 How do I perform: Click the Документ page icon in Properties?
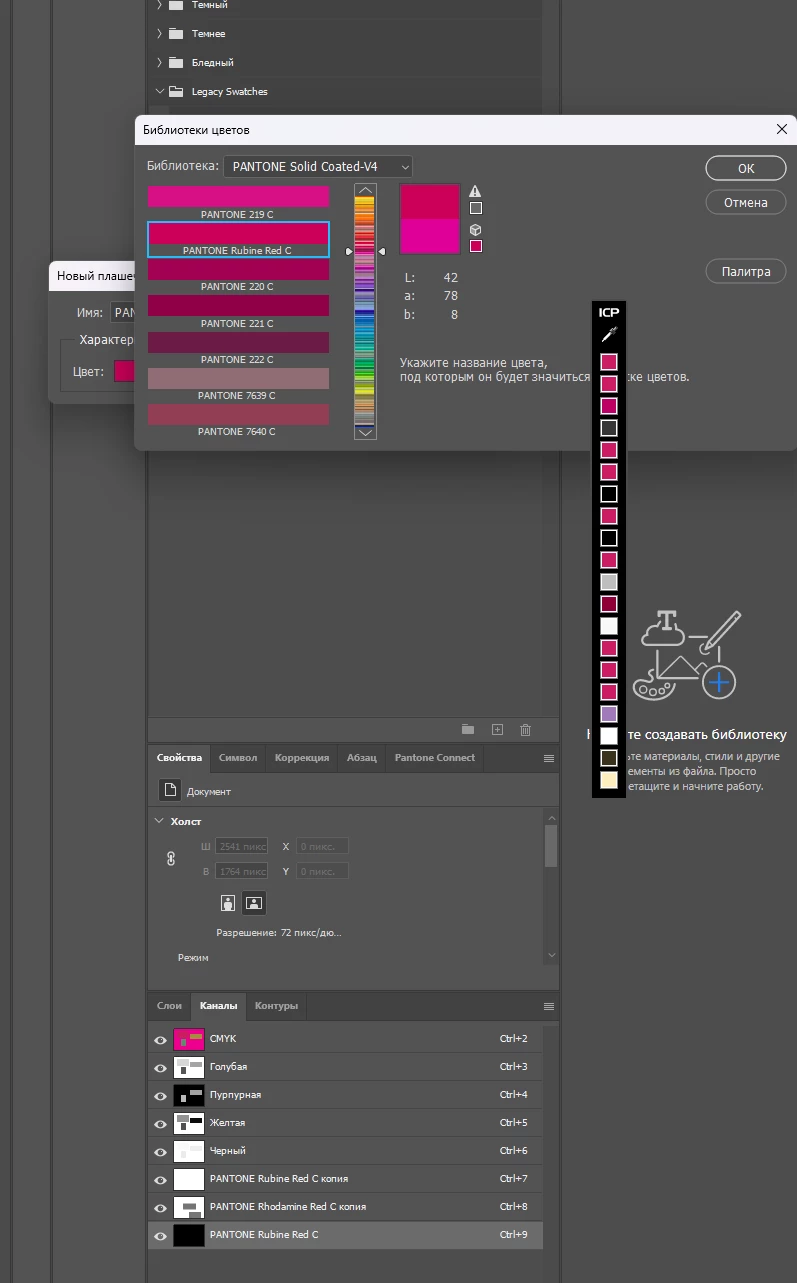point(170,790)
